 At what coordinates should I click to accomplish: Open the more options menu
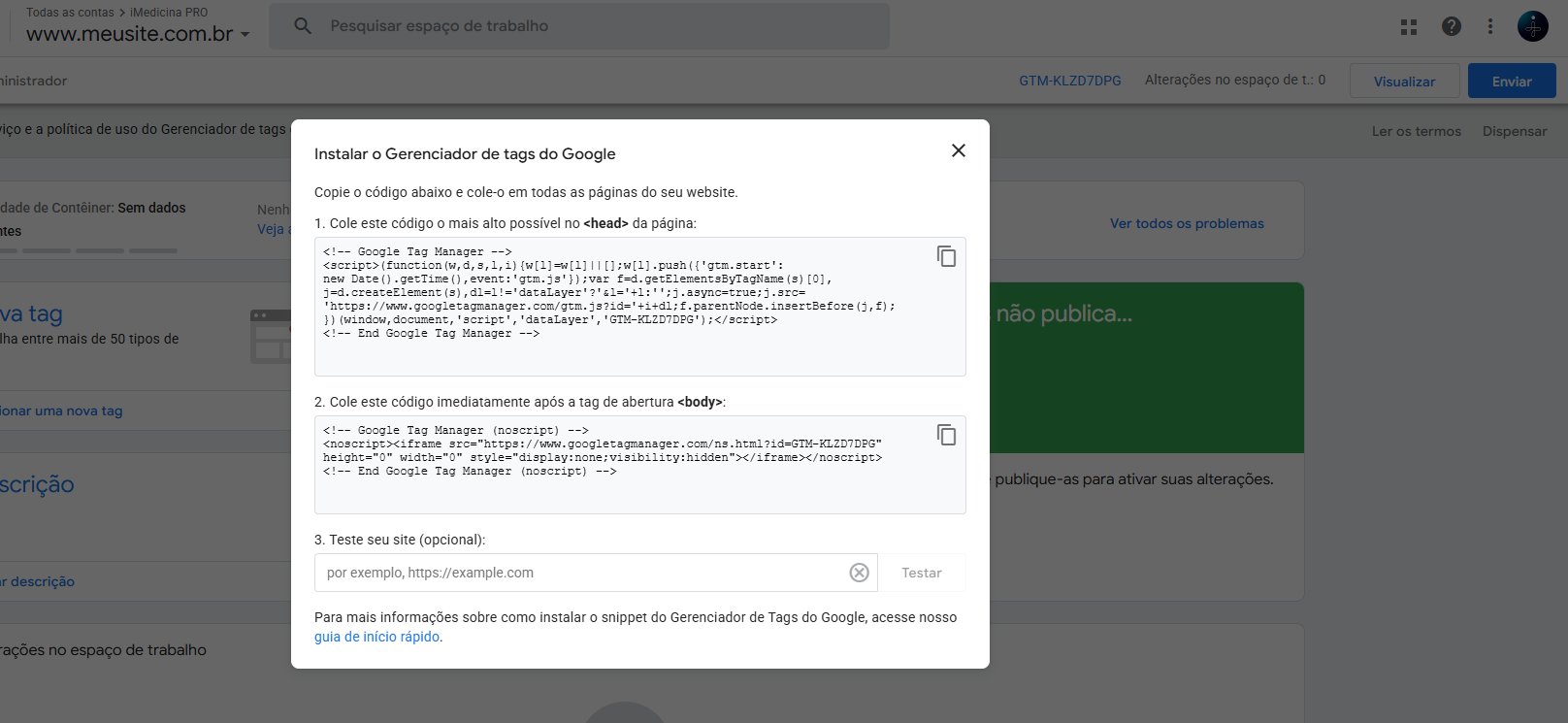pos(1490,27)
